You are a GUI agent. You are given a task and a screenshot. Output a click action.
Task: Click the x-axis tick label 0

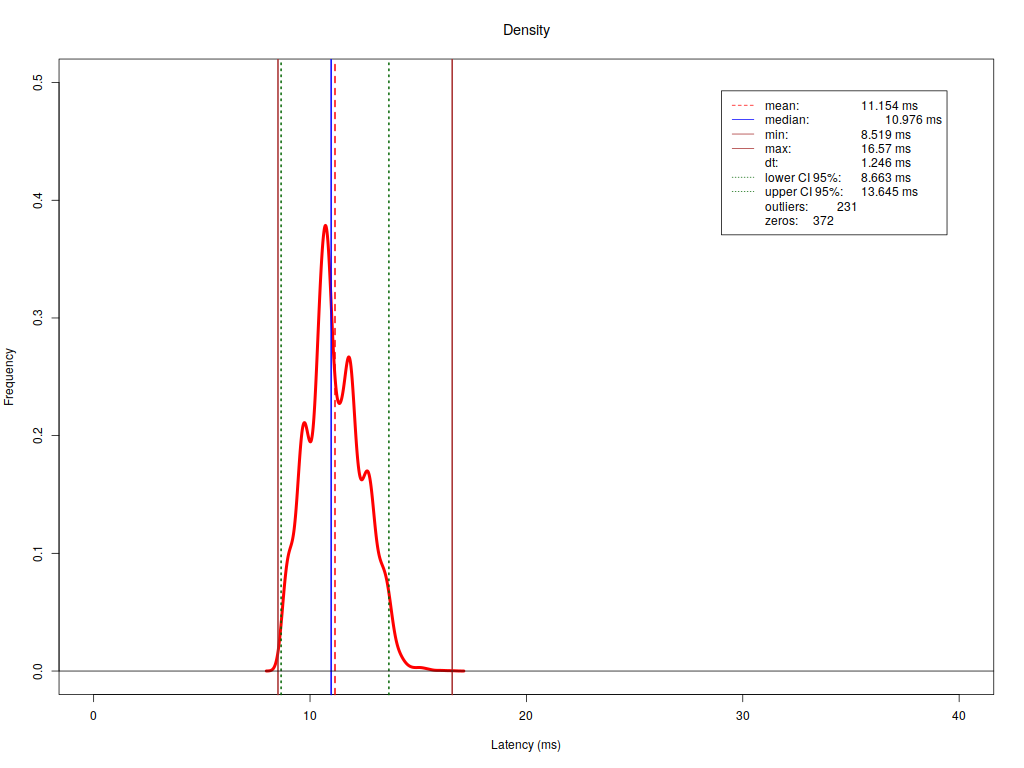(x=93, y=716)
